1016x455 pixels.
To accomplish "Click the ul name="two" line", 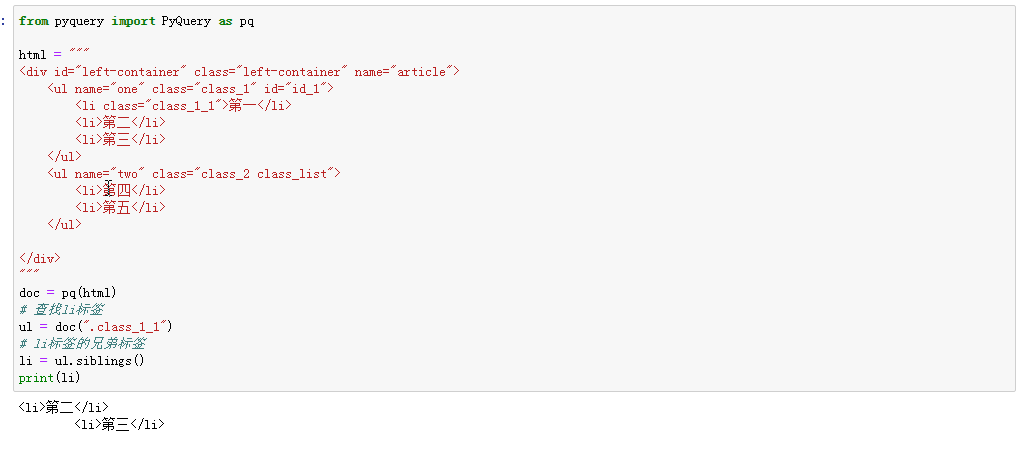I will click(194, 174).
